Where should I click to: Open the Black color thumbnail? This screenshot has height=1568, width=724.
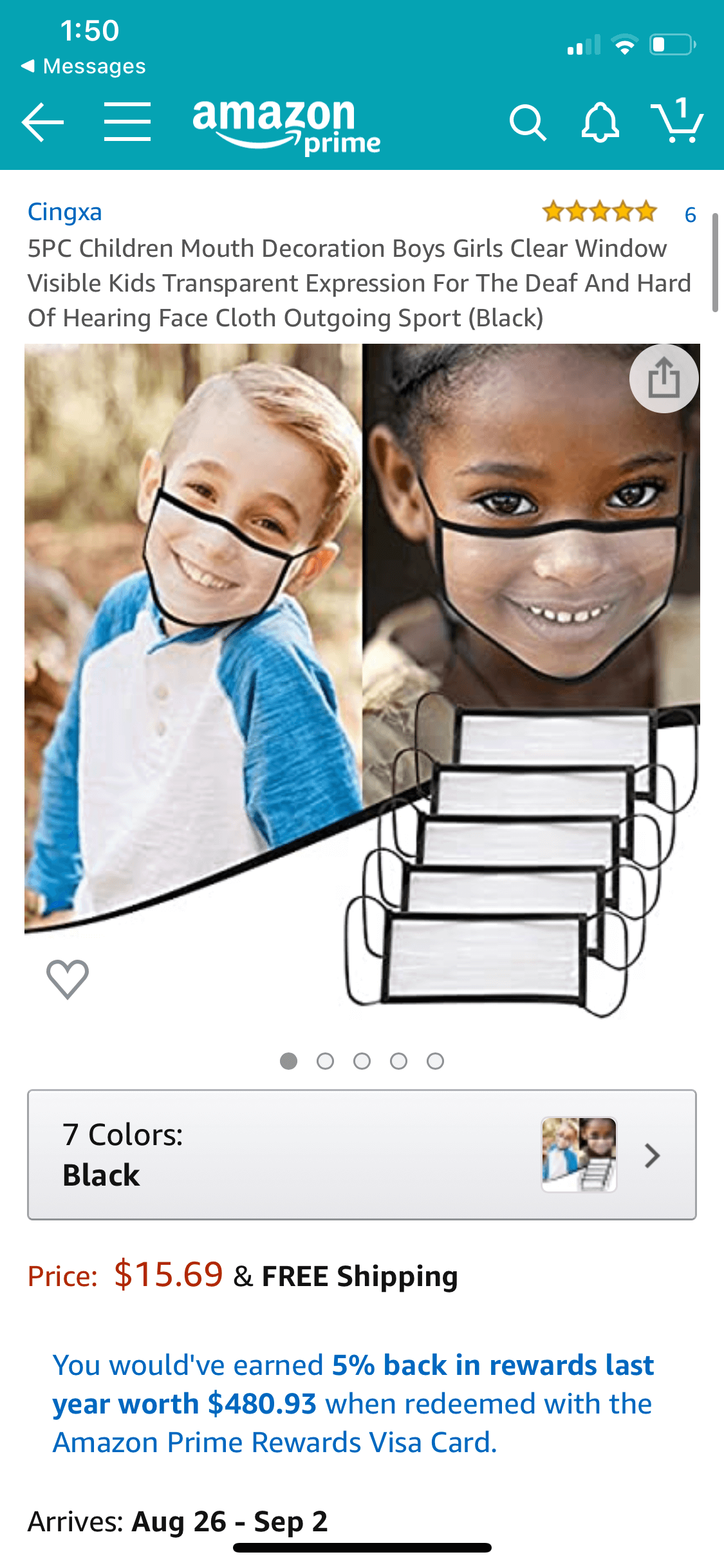579,1155
